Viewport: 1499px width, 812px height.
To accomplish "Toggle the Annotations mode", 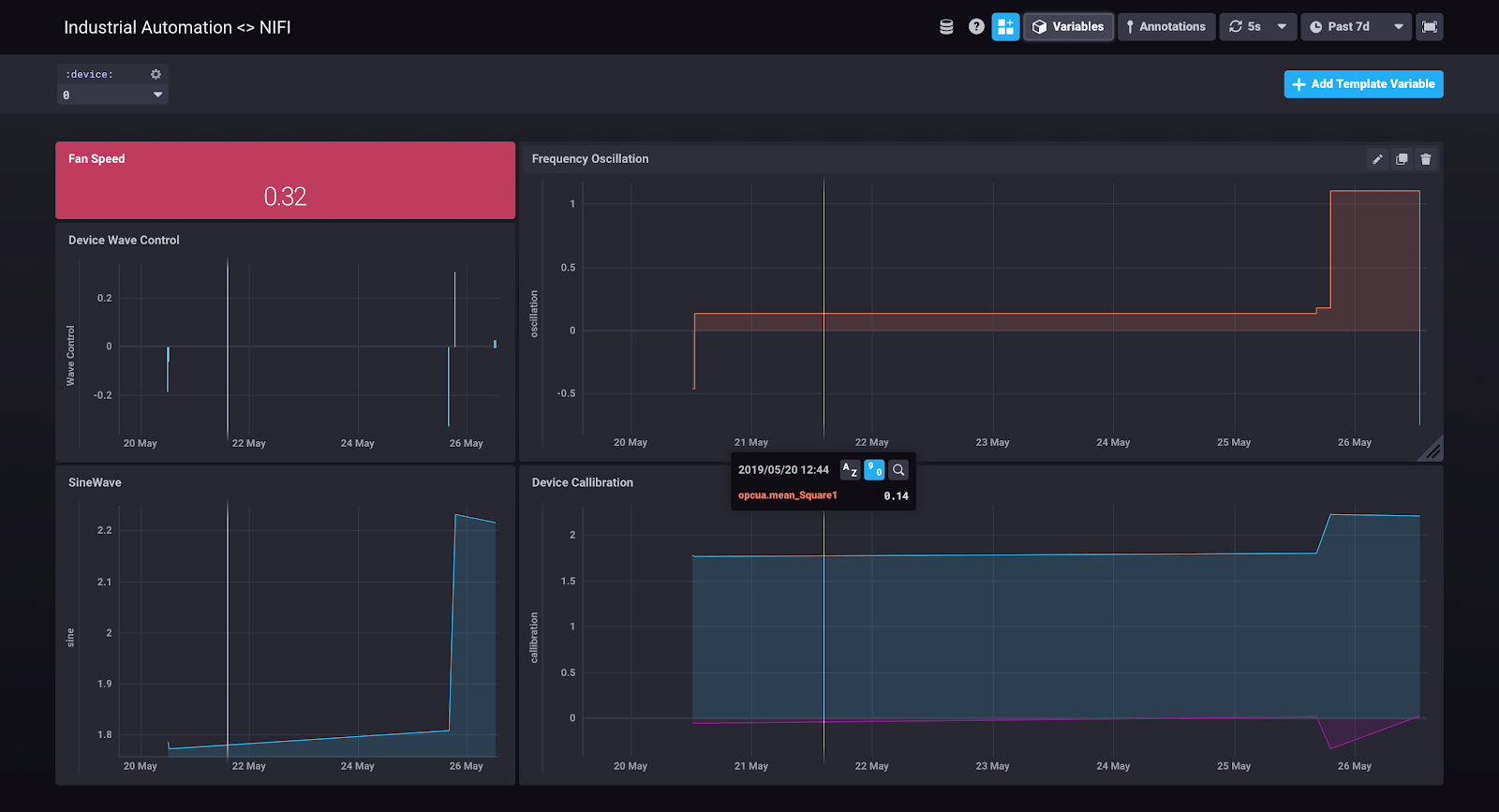I will (x=1166, y=27).
